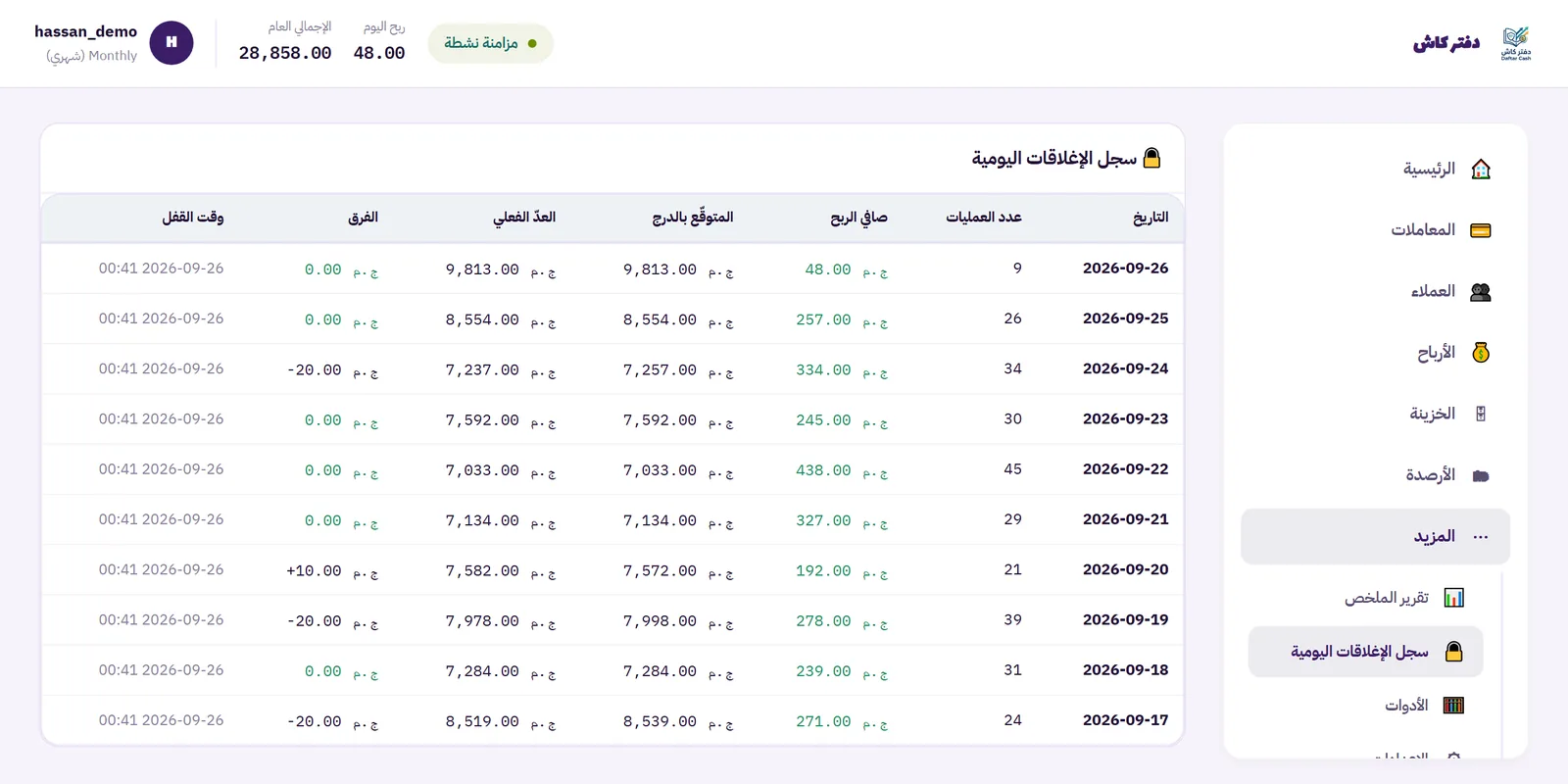Open الأرباح menu item
Viewport: 1568px width, 784px height.
click(x=1376, y=353)
